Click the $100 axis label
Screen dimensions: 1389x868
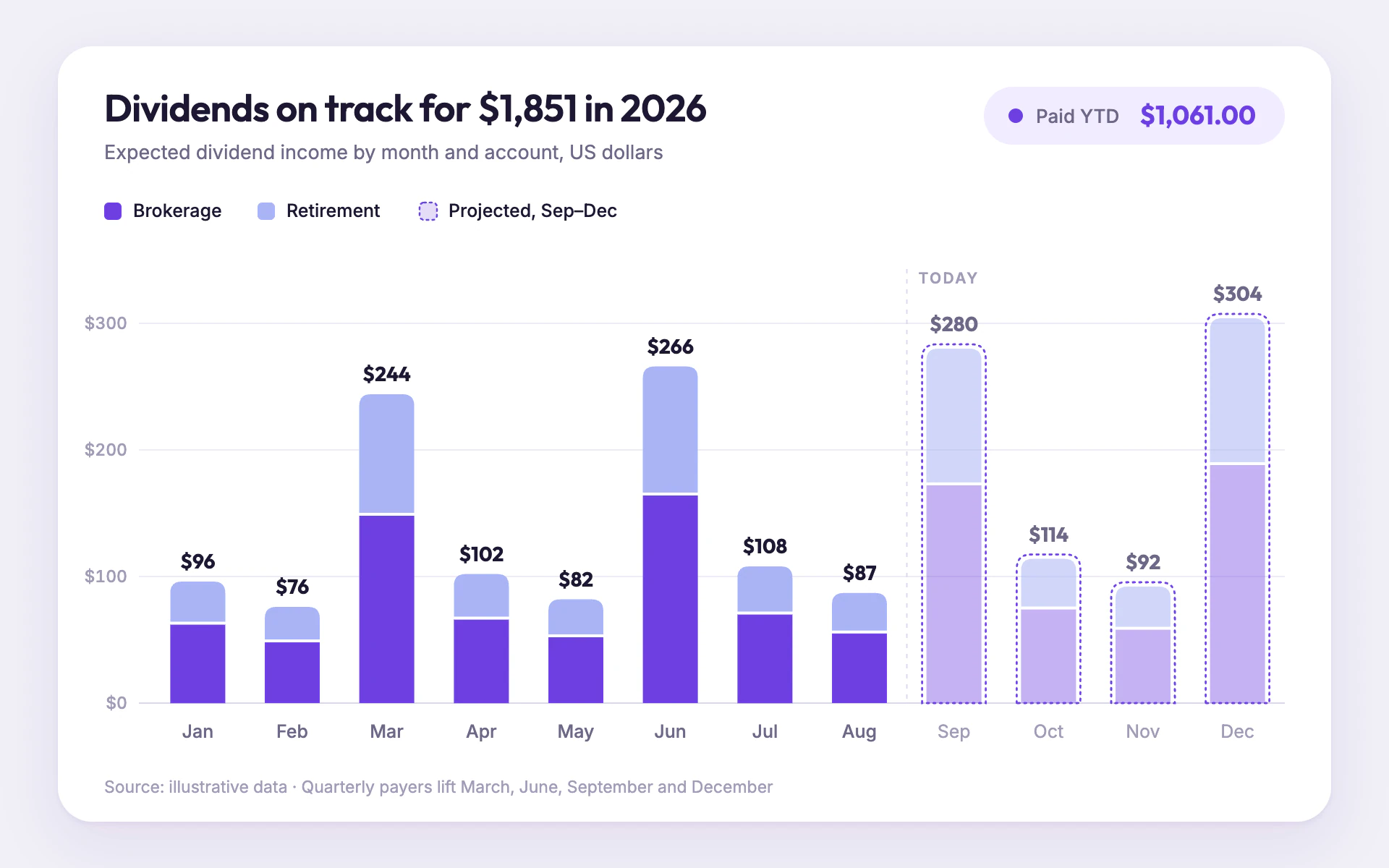106,576
